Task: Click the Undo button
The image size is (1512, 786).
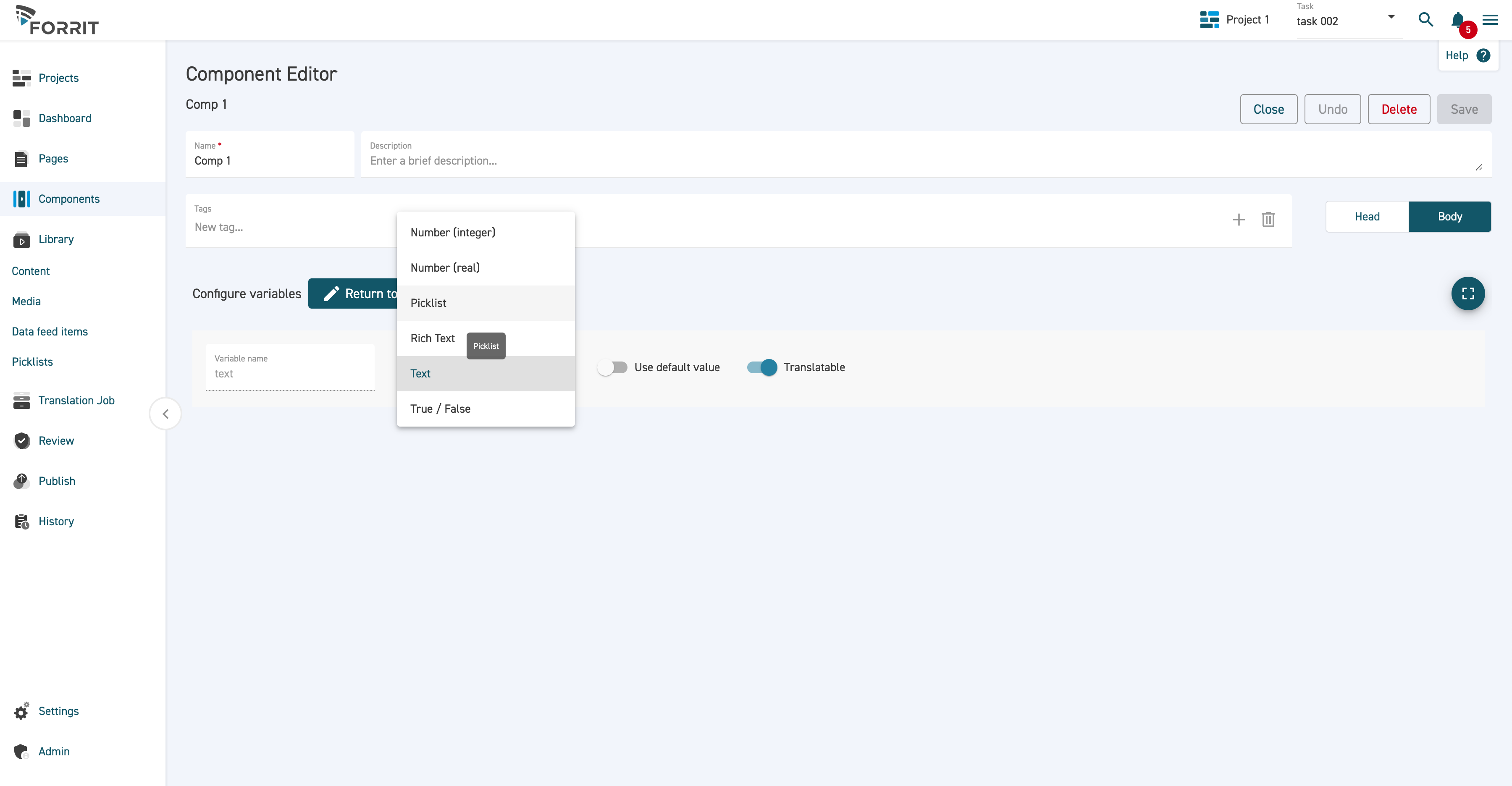Action: (1332, 109)
